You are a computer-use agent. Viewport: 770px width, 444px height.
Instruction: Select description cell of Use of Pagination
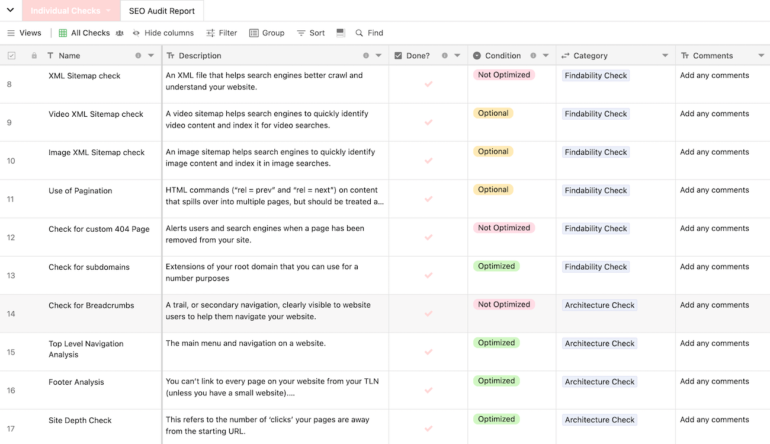[275, 196]
